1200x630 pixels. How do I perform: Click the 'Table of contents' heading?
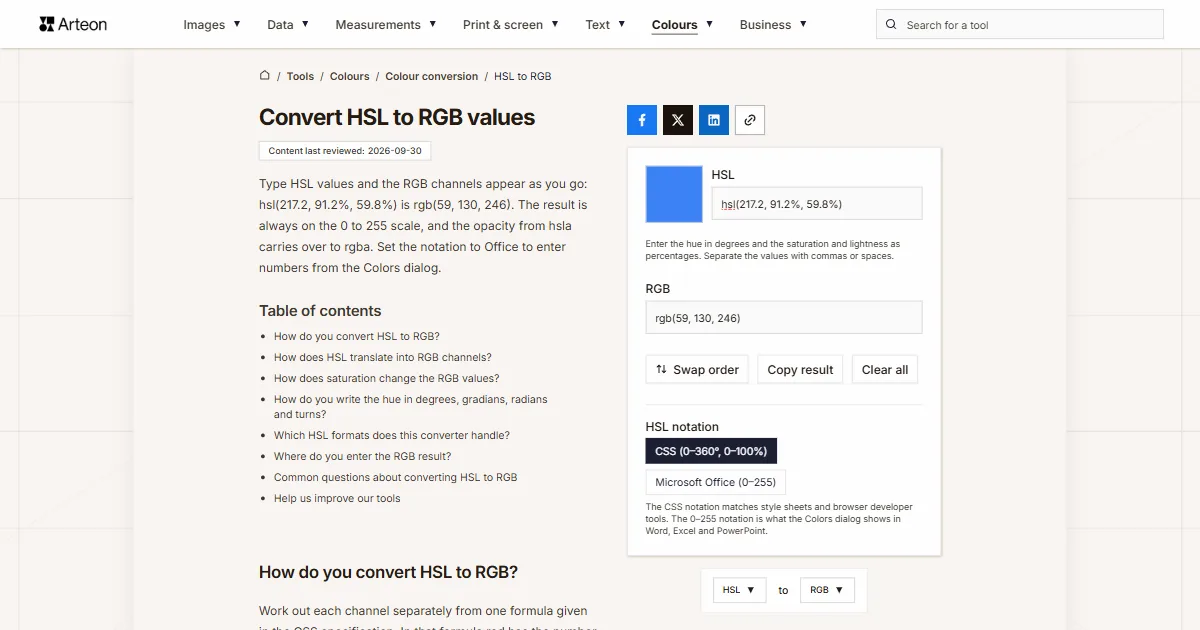pos(320,311)
